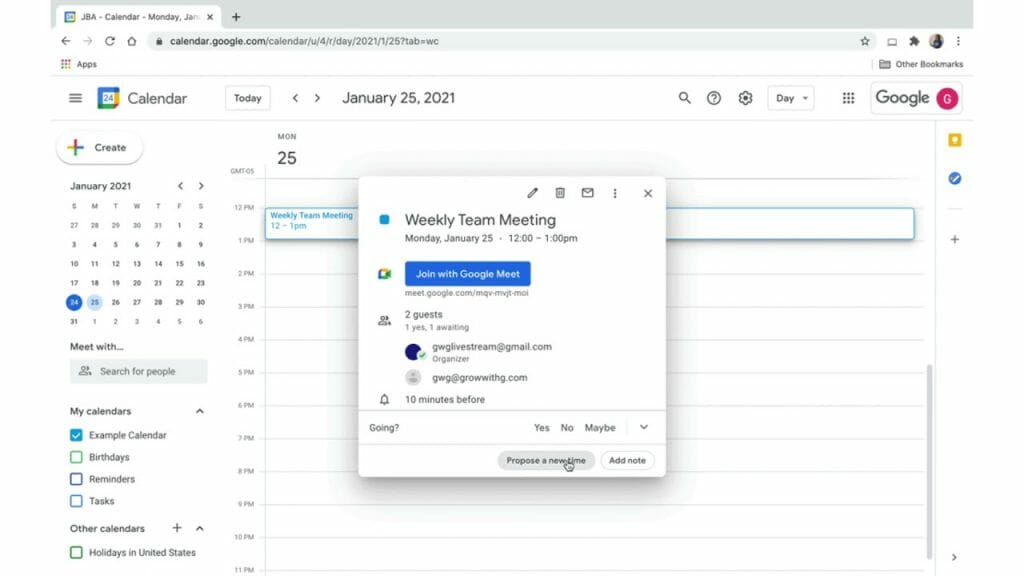Open Chrome three-dot menu
The image size is (1024, 576).
coord(958,41)
